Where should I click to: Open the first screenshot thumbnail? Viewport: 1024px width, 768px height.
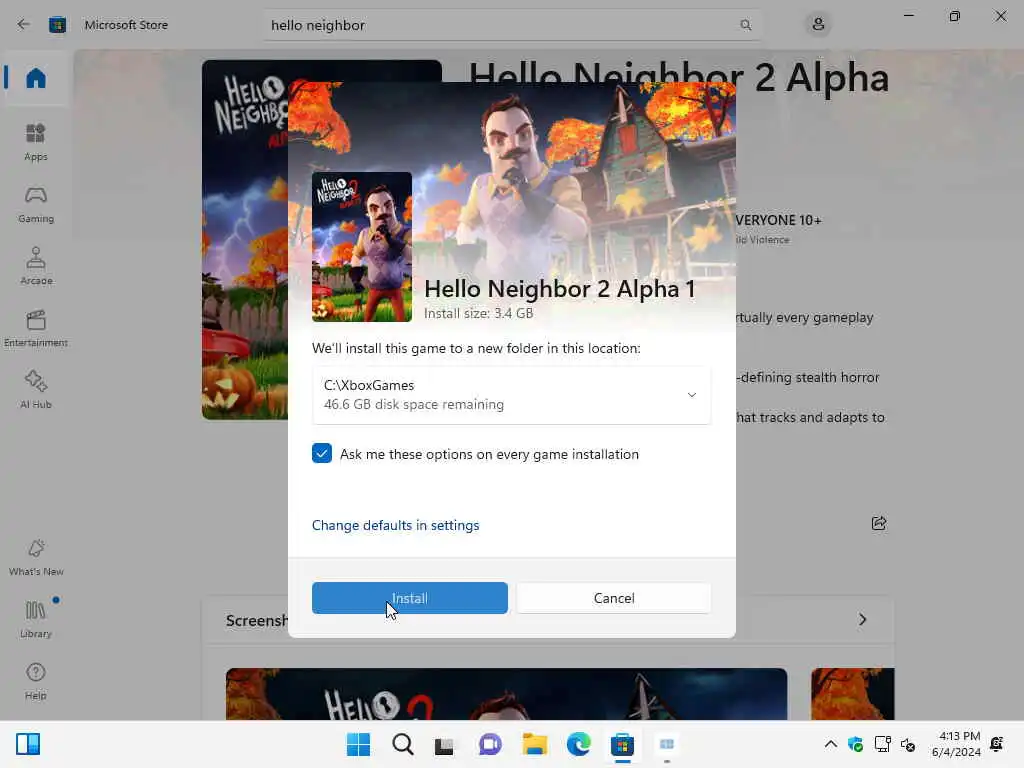[506, 694]
